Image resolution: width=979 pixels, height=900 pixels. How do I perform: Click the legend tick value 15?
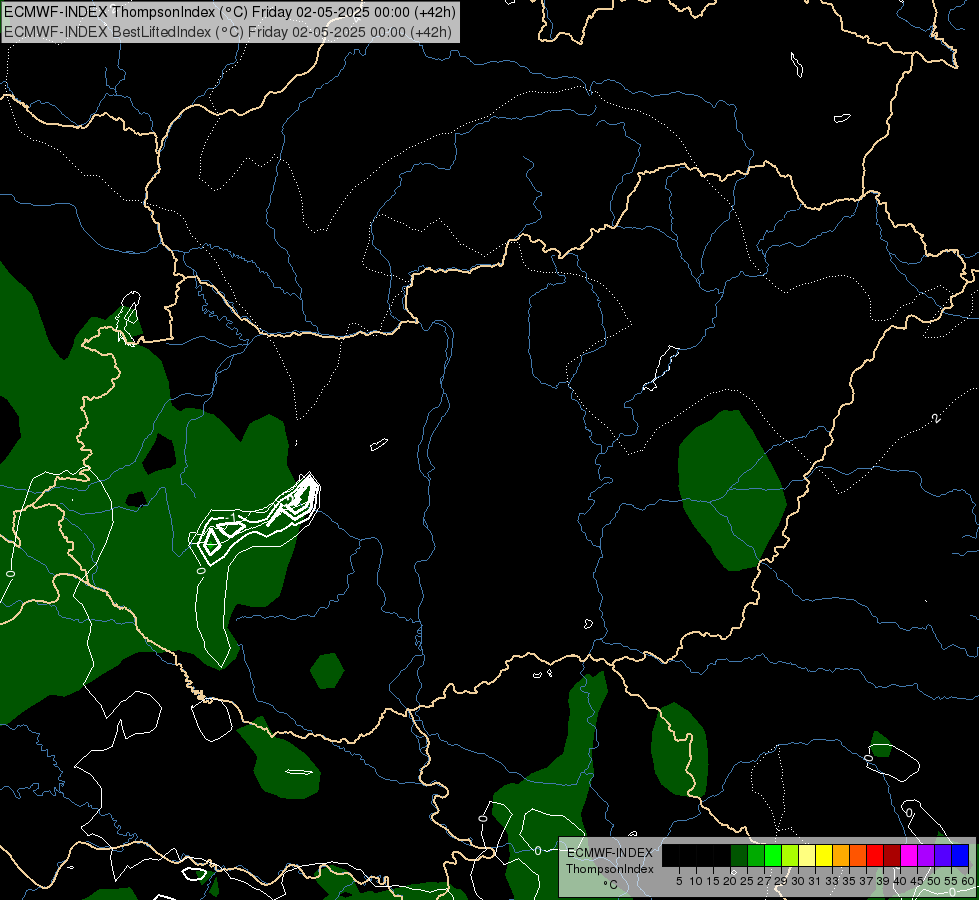tap(714, 881)
